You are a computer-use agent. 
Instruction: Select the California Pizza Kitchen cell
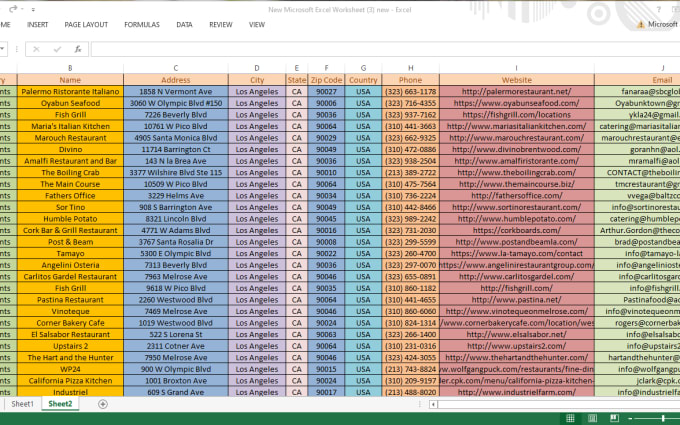(x=70, y=381)
